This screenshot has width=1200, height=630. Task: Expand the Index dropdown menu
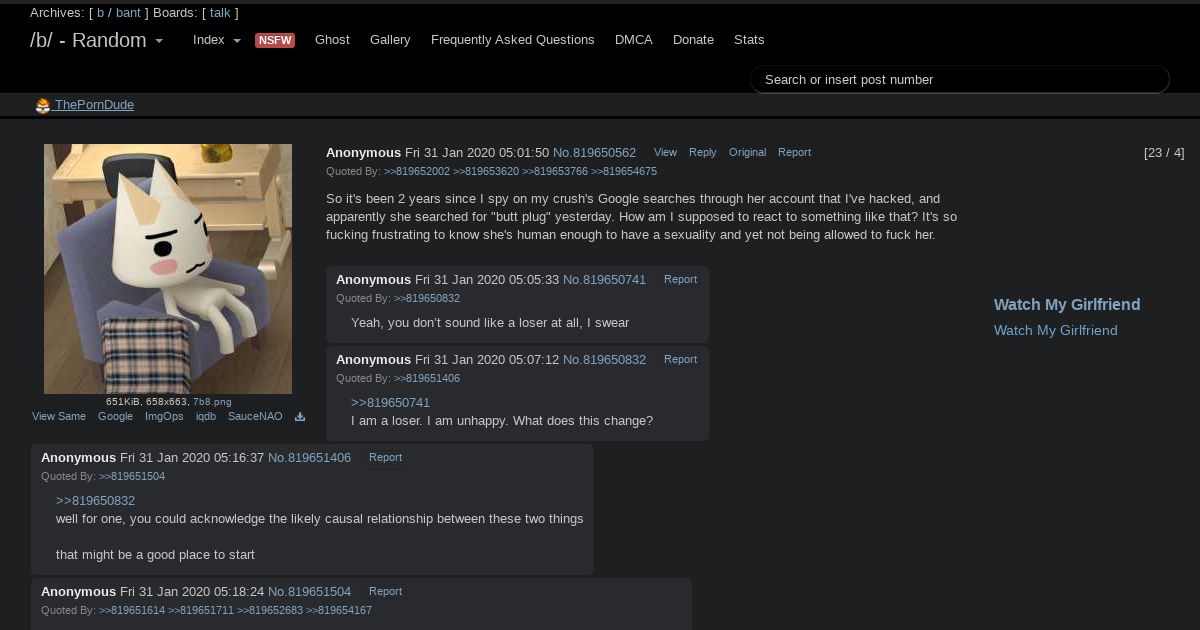click(x=217, y=40)
